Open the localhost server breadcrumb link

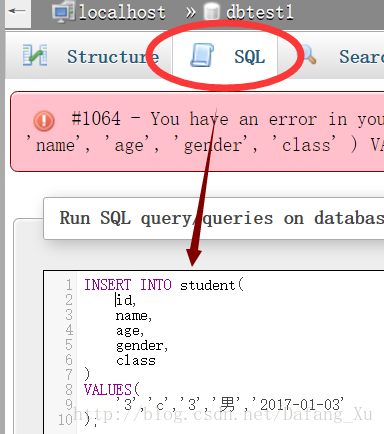[x=122, y=13]
